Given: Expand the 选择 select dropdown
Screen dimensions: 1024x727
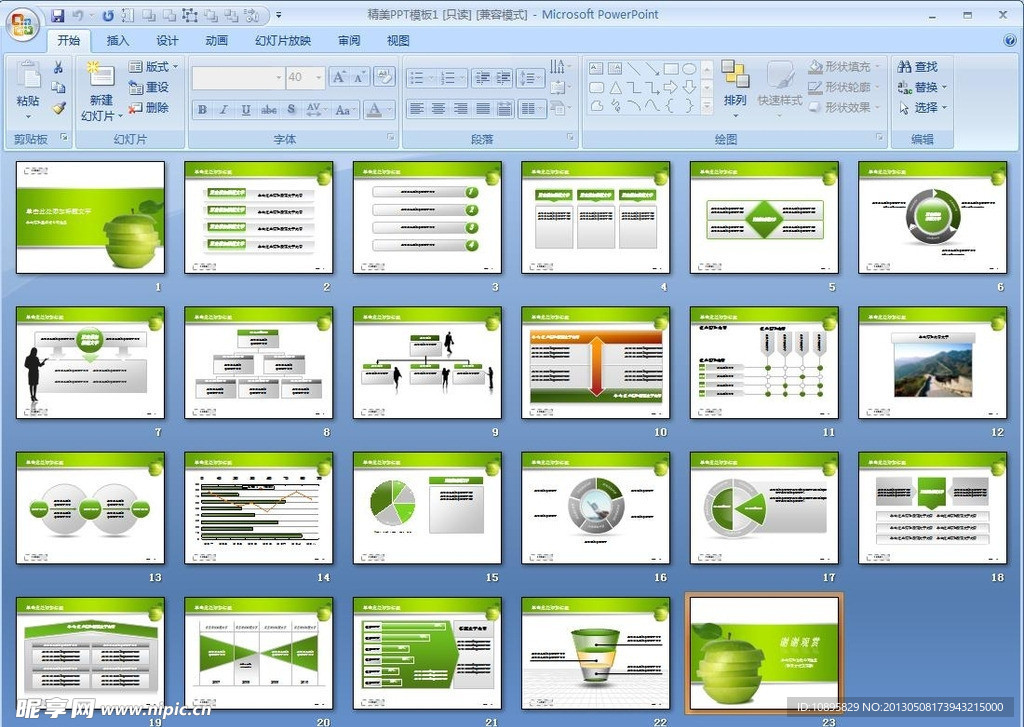Looking at the screenshot, I should (x=943, y=108).
